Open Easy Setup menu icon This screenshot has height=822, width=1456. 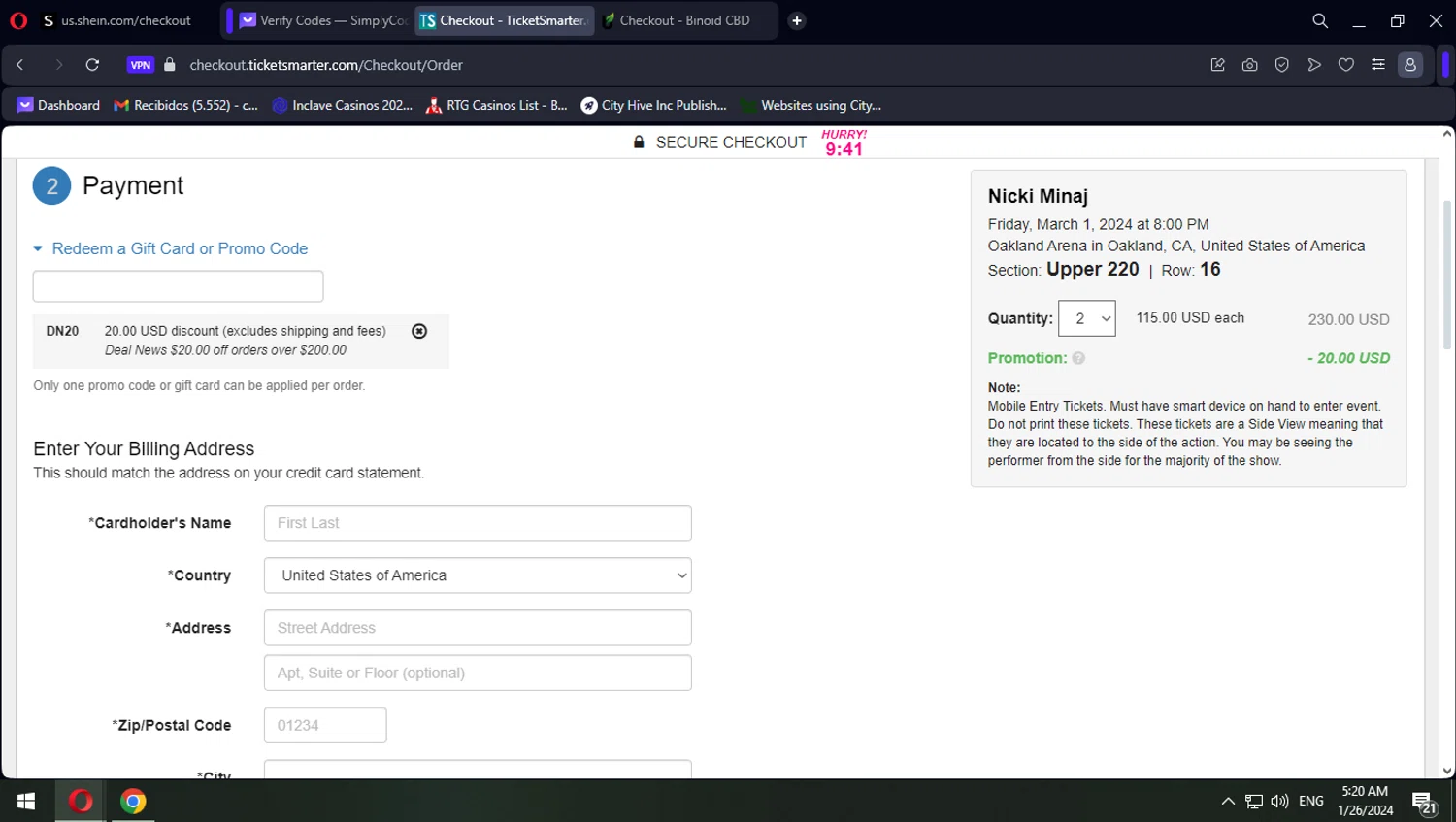click(x=1378, y=65)
